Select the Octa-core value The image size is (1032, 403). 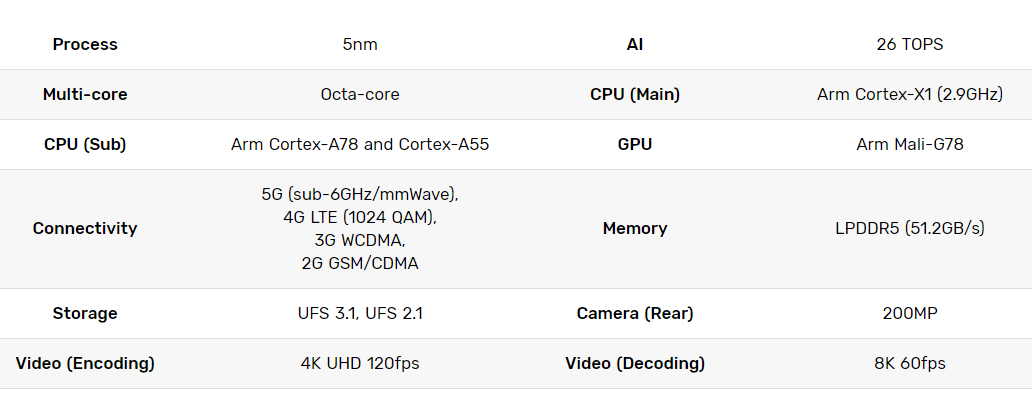coord(360,94)
